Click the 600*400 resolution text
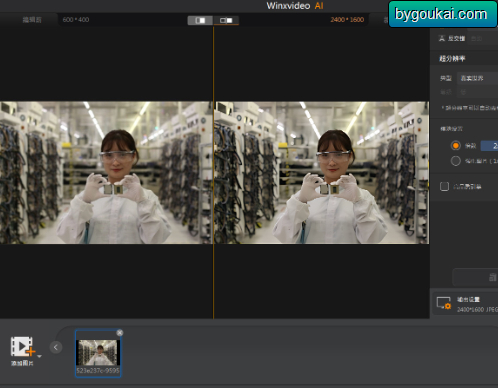This screenshot has width=498, height=388. tap(76, 20)
